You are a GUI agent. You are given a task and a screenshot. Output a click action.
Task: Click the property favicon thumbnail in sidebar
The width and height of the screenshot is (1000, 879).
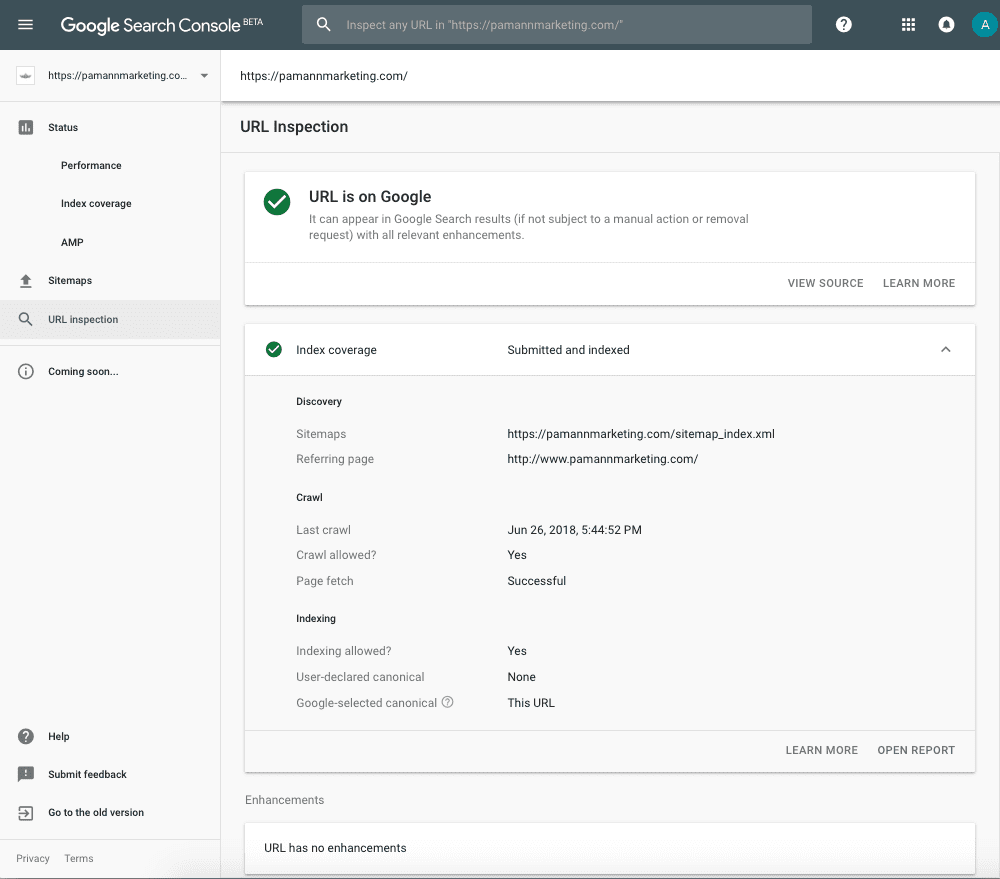click(x=26, y=76)
